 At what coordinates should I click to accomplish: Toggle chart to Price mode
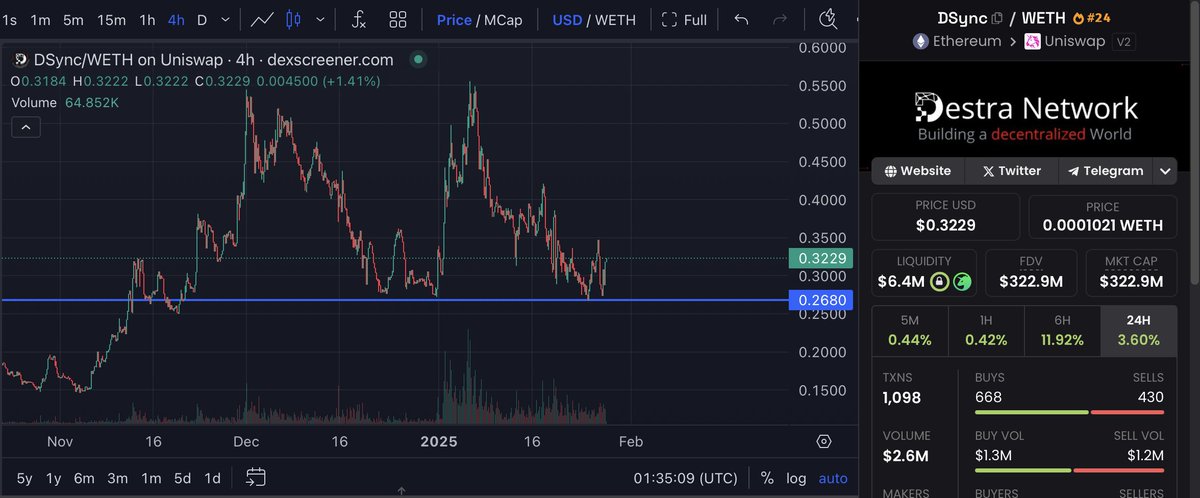(x=454, y=19)
